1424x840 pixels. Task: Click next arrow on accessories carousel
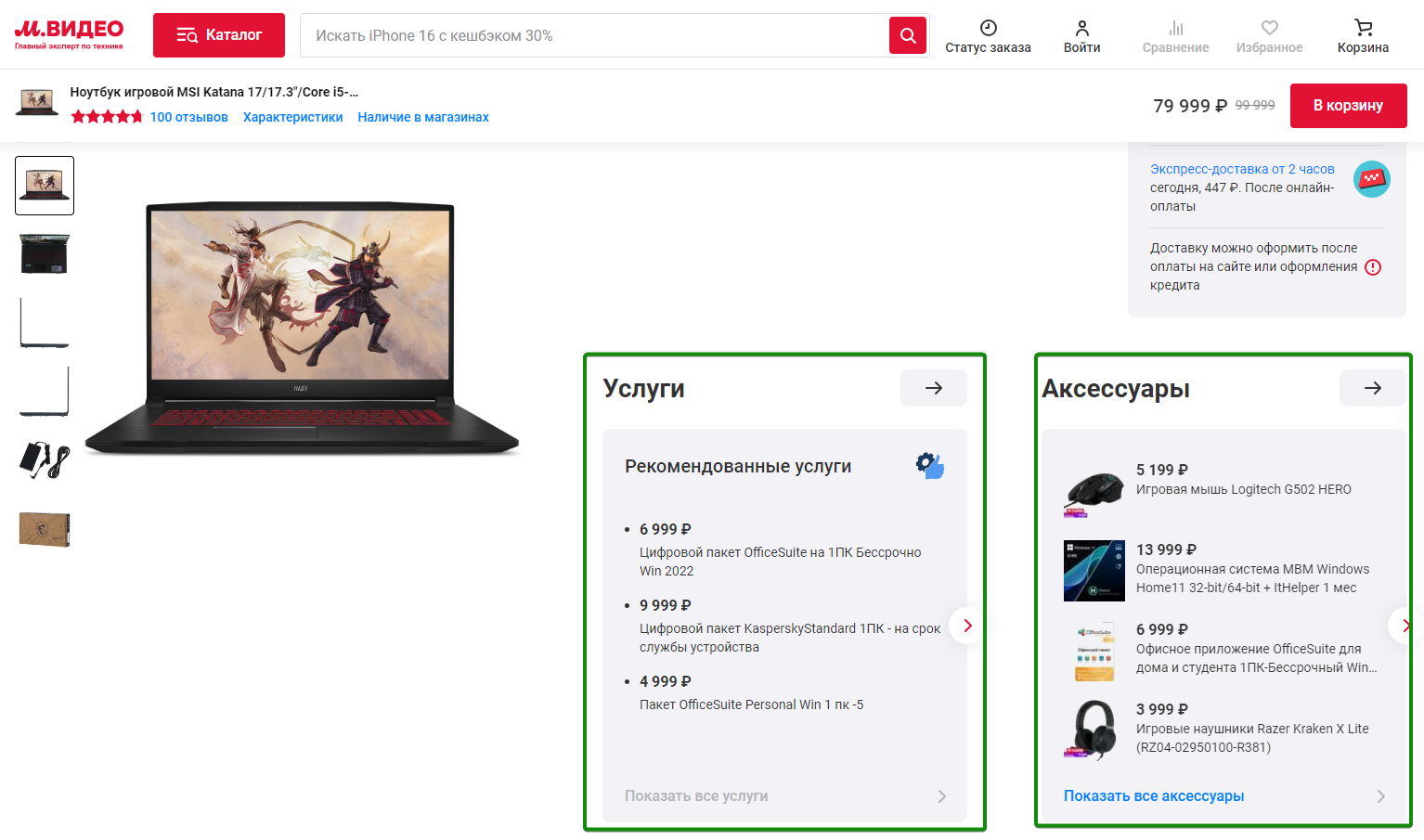pyautogui.click(x=1405, y=626)
